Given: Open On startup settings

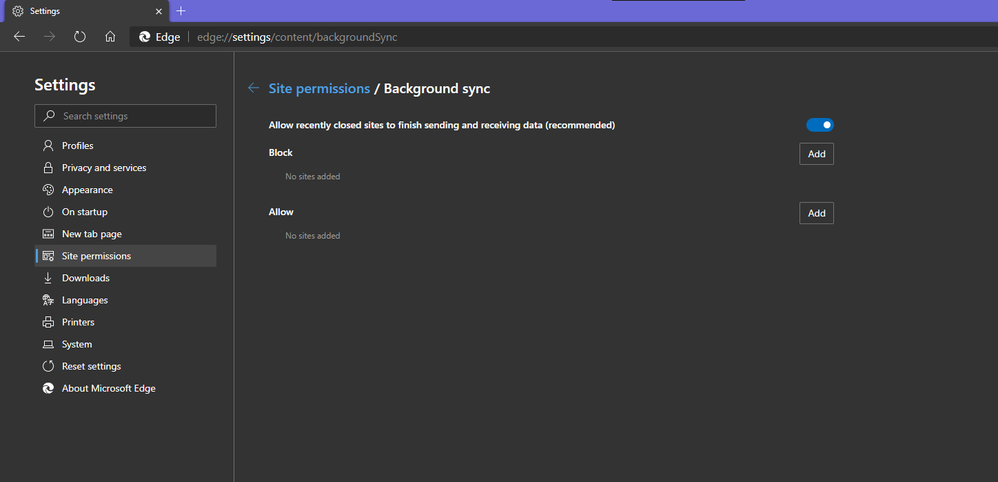Looking at the screenshot, I should point(125,212).
